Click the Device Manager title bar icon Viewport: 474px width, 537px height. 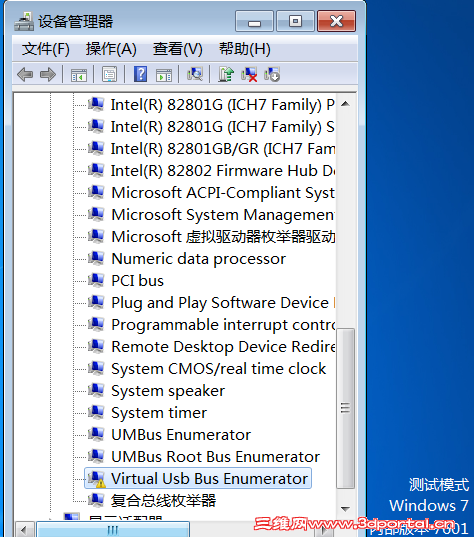pos(24,21)
